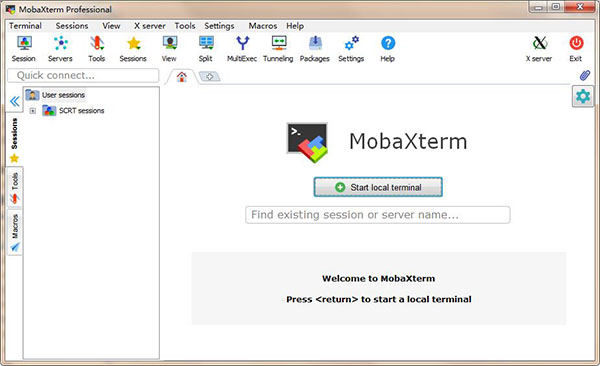Open the Settings gears toolbar icon
600x366 pixels.
[351, 49]
